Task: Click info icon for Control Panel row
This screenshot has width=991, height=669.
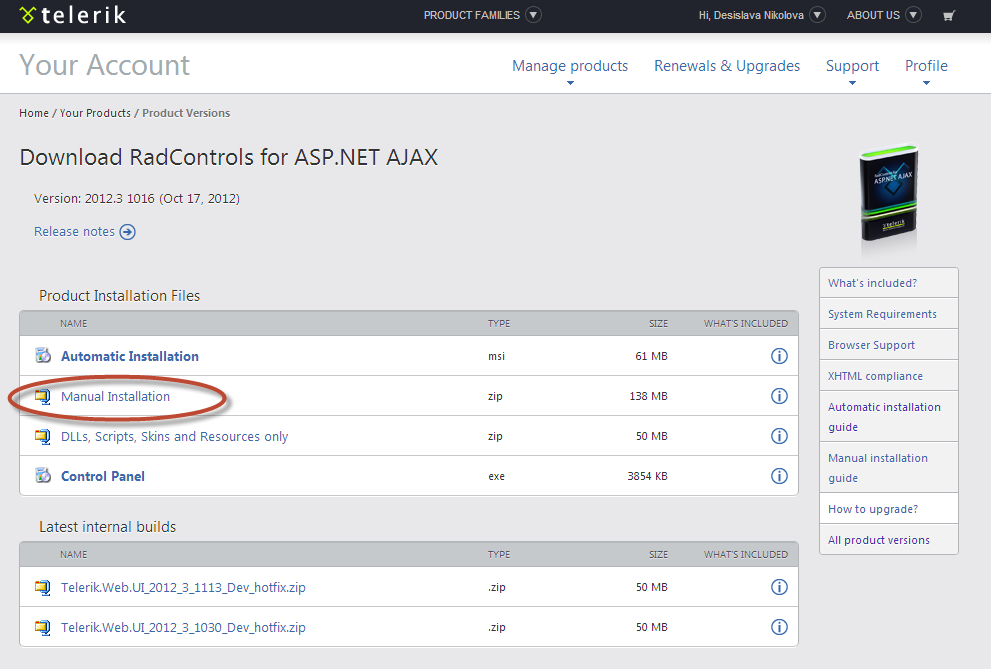Action: [779, 476]
